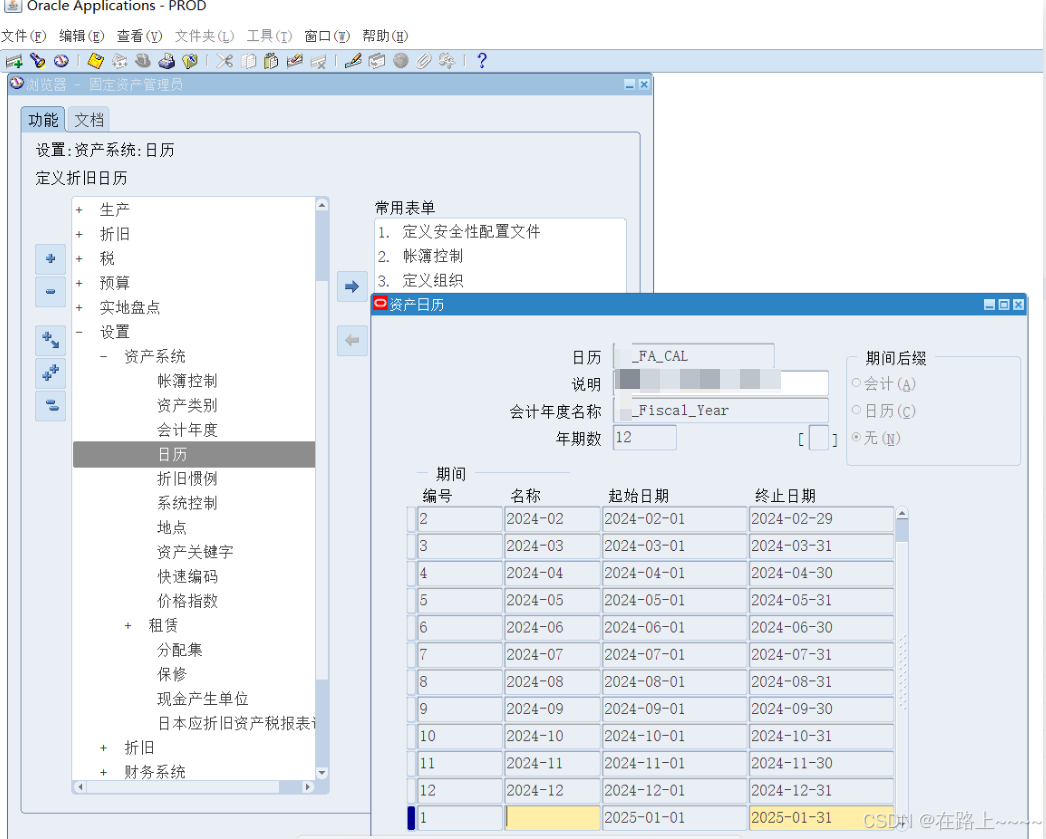Open 3. 定义组织 in the 常用表单 list
The height and width of the screenshot is (839, 1046).
(x=420, y=281)
